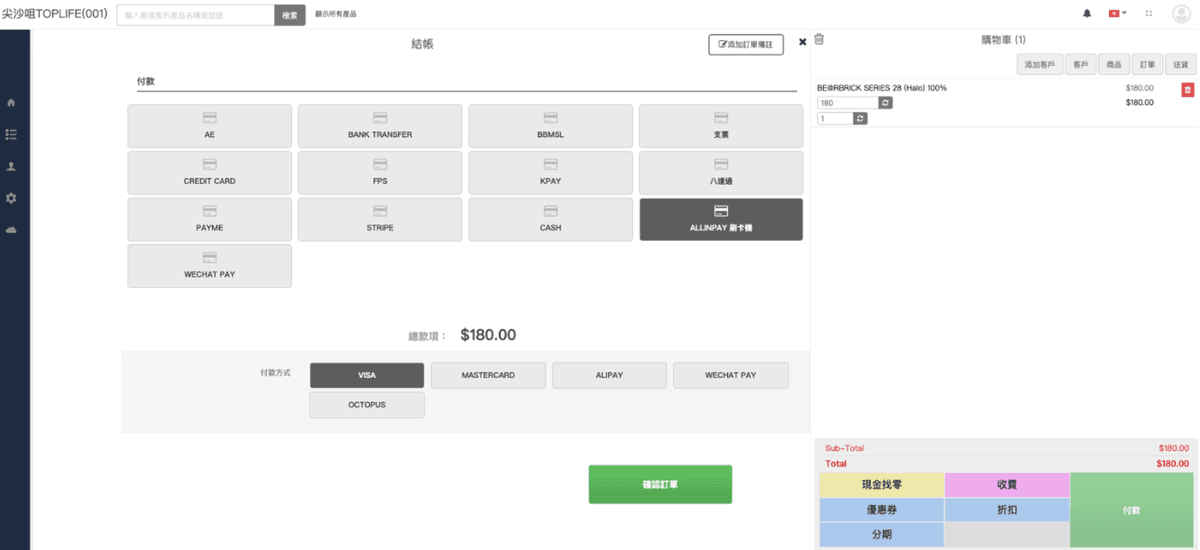Open the language flag dropdown
The width and height of the screenshot is (1200, 550).
[1116, 14]
